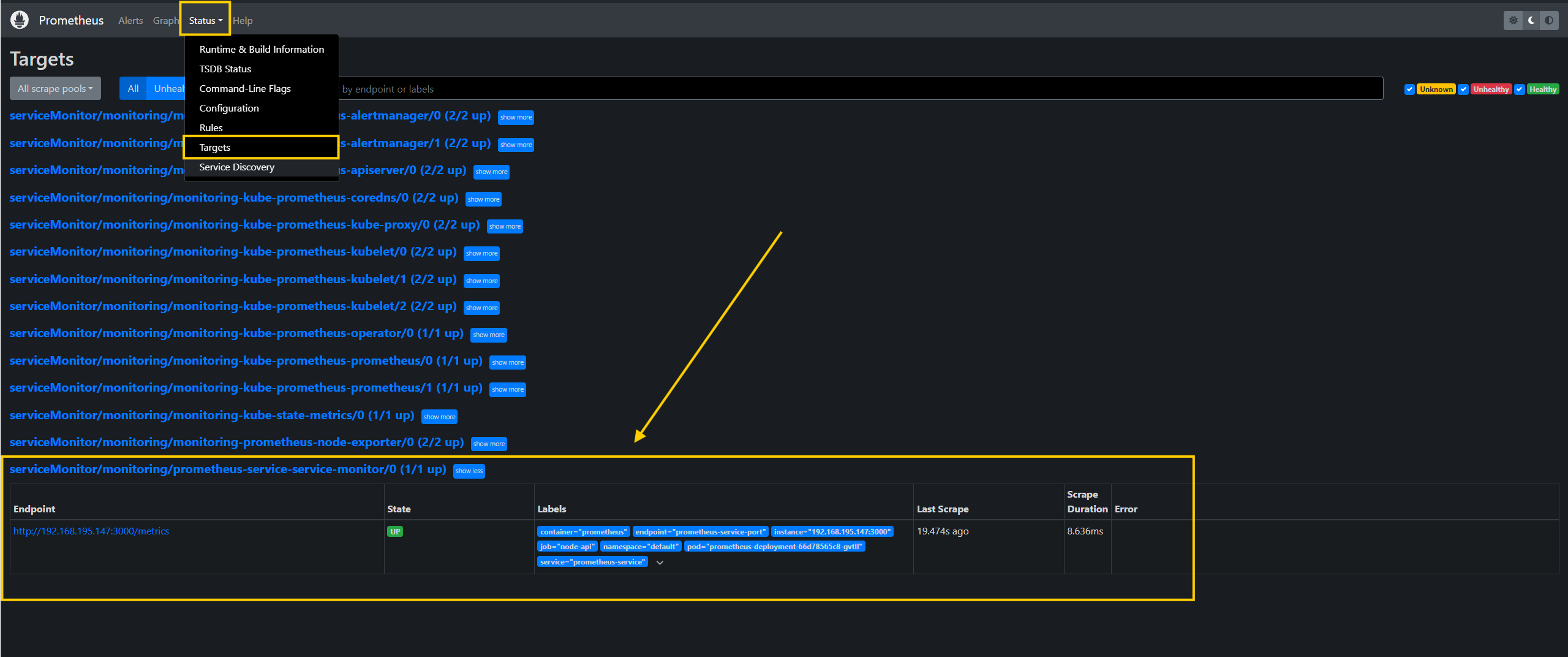Open the 192.168.195.147:3000/metrics endpoint link
The width and height of the screenshot is (1568, 657).
91,531
